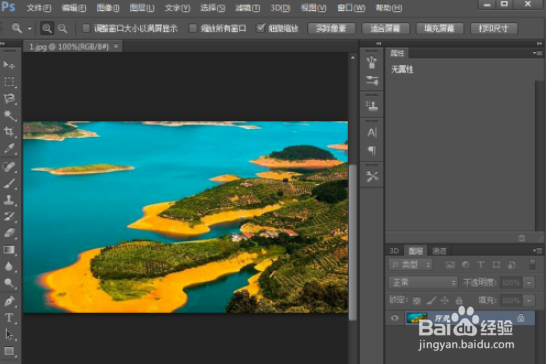
Task: Open the collapsed Brush Presets panel icon
Action: 372,80
